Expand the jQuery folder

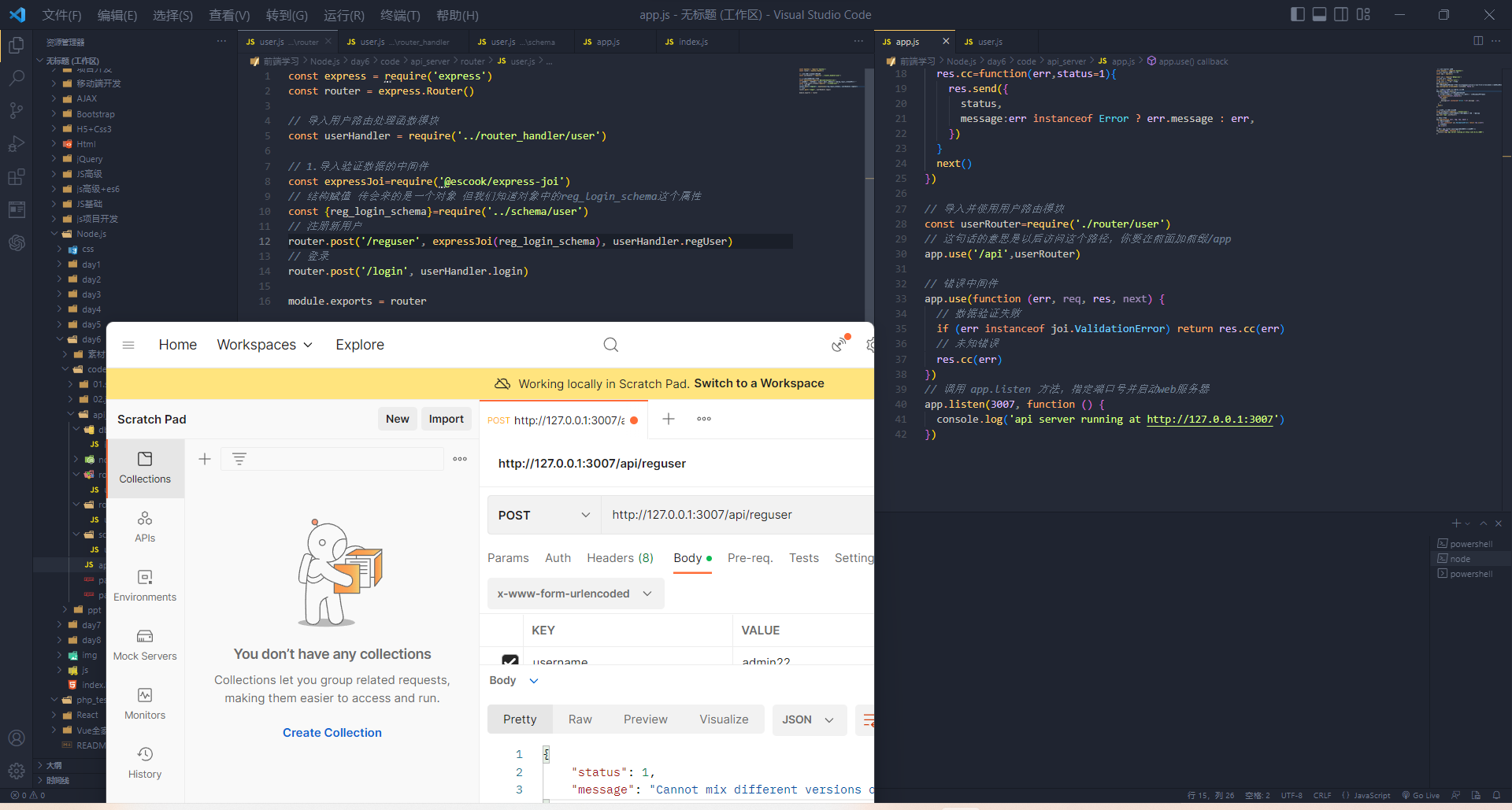(x=55, y=159)
